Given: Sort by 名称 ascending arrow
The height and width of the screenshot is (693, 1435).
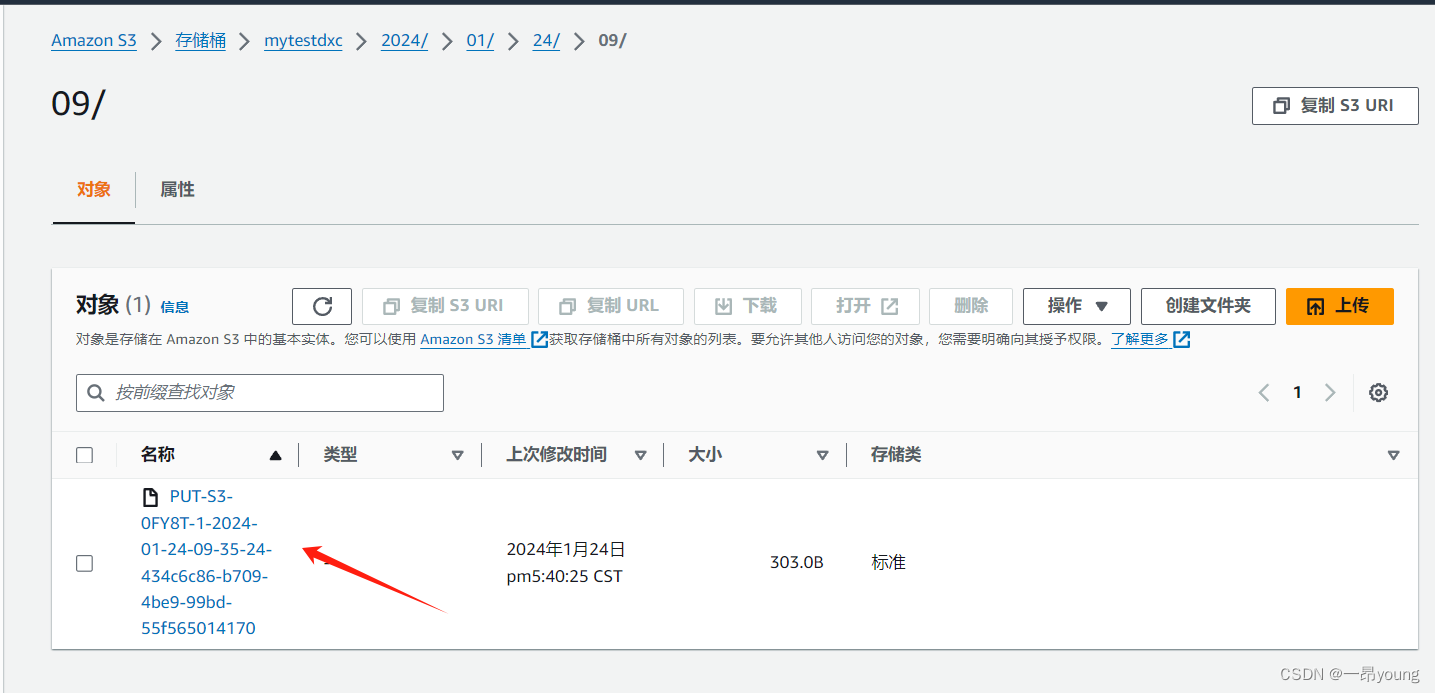Looking at the screenshot, I should click(275, 455).
